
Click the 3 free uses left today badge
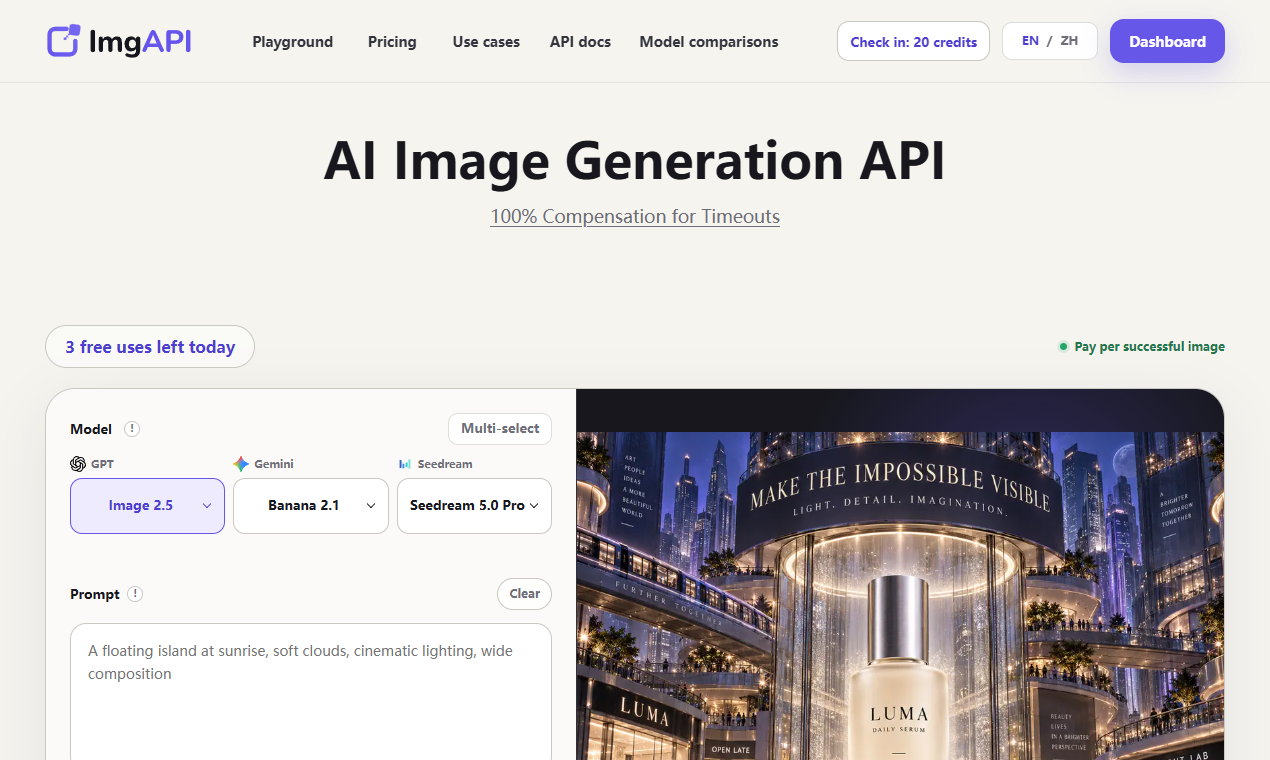tap(150, 347)
